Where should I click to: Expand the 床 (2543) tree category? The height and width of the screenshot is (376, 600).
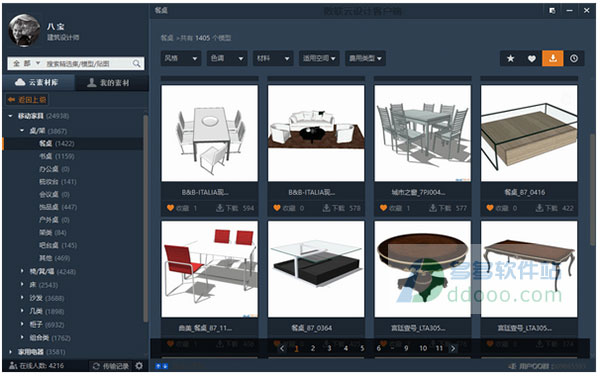[x=22, y=284]
